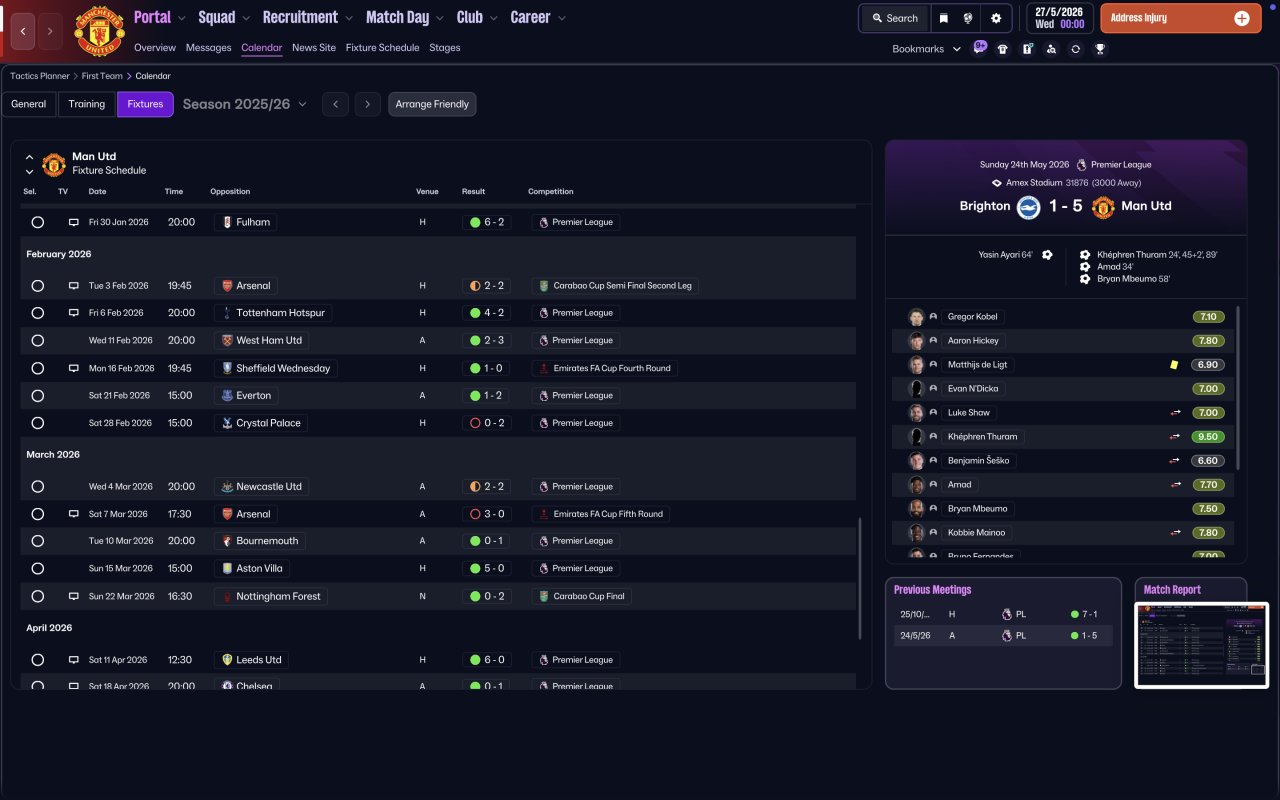The image size is (1280, 800).
Task: Open the Portal dropdown menu
Action: 160,17
